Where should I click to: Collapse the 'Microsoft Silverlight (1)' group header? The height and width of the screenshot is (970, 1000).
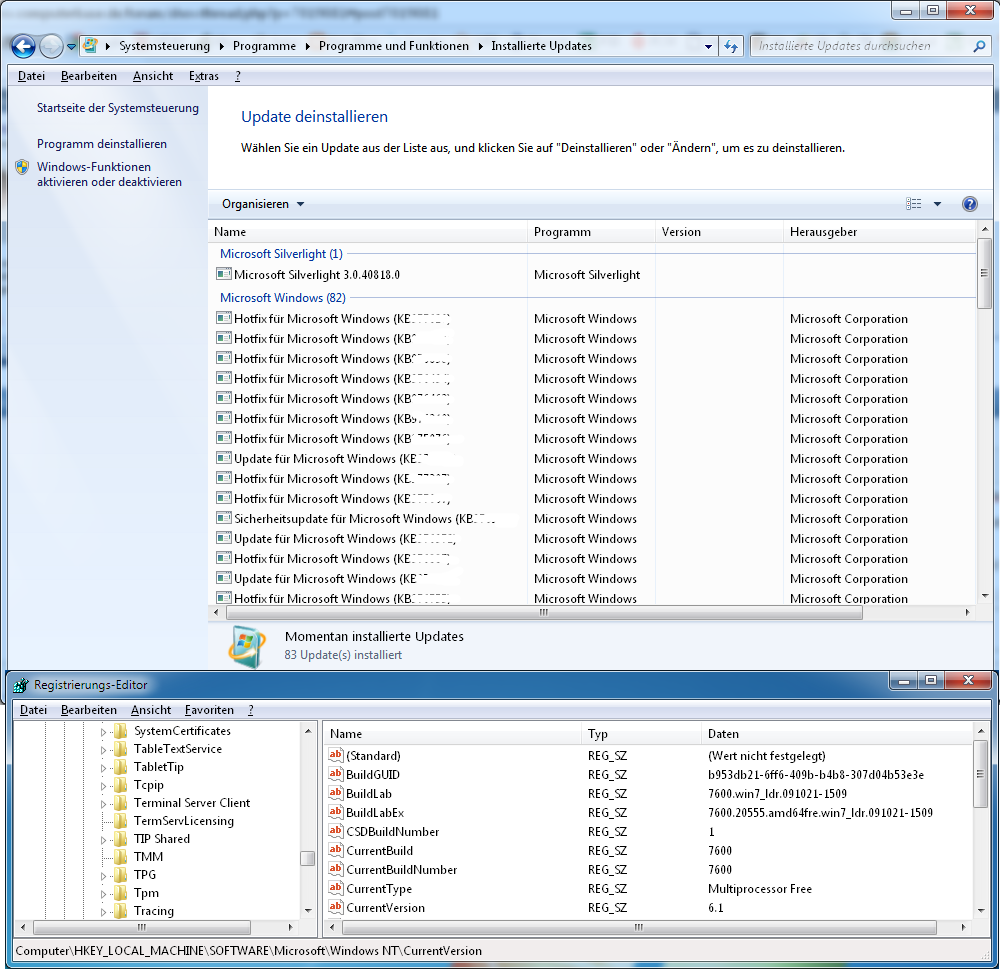pyautogui.click(x=281, y=254)
